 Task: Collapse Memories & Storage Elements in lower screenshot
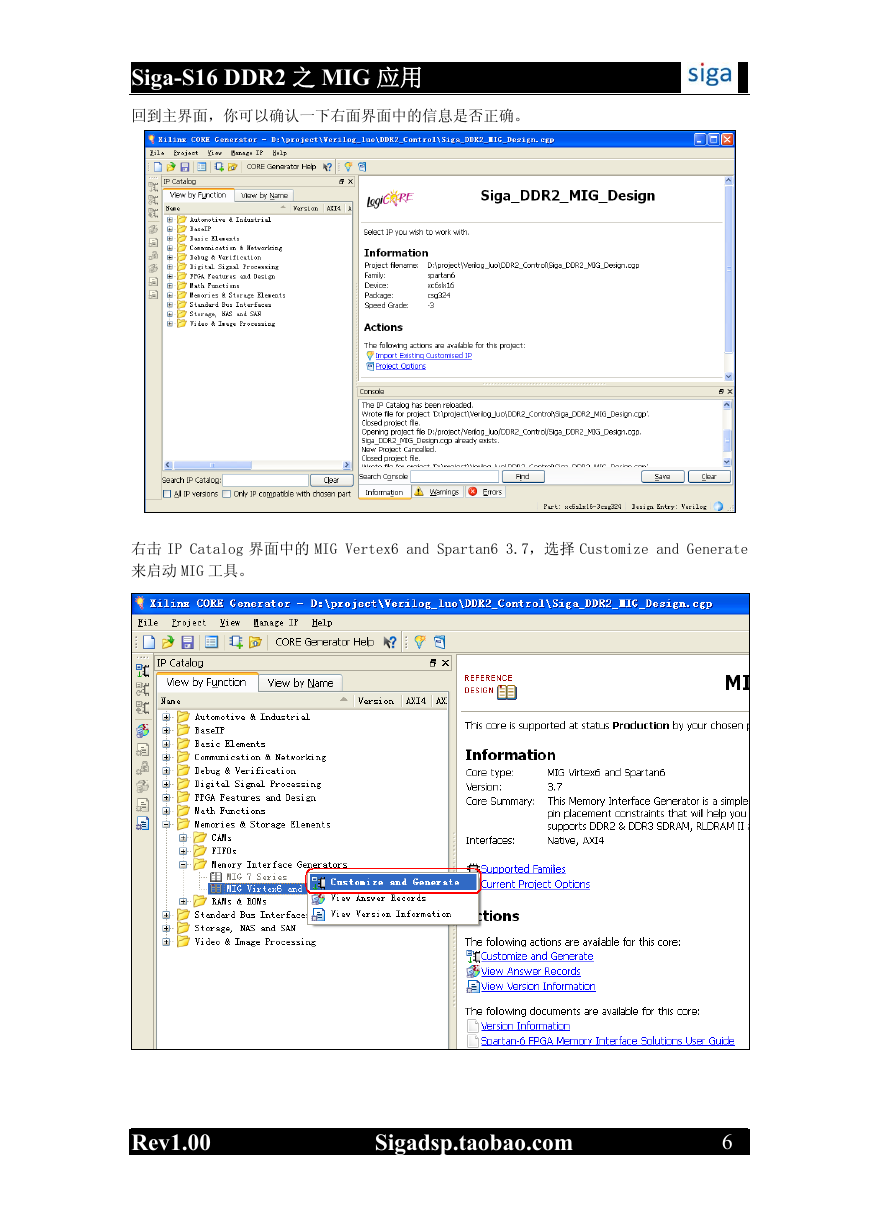pyautogui.click(x=167, y=825)
